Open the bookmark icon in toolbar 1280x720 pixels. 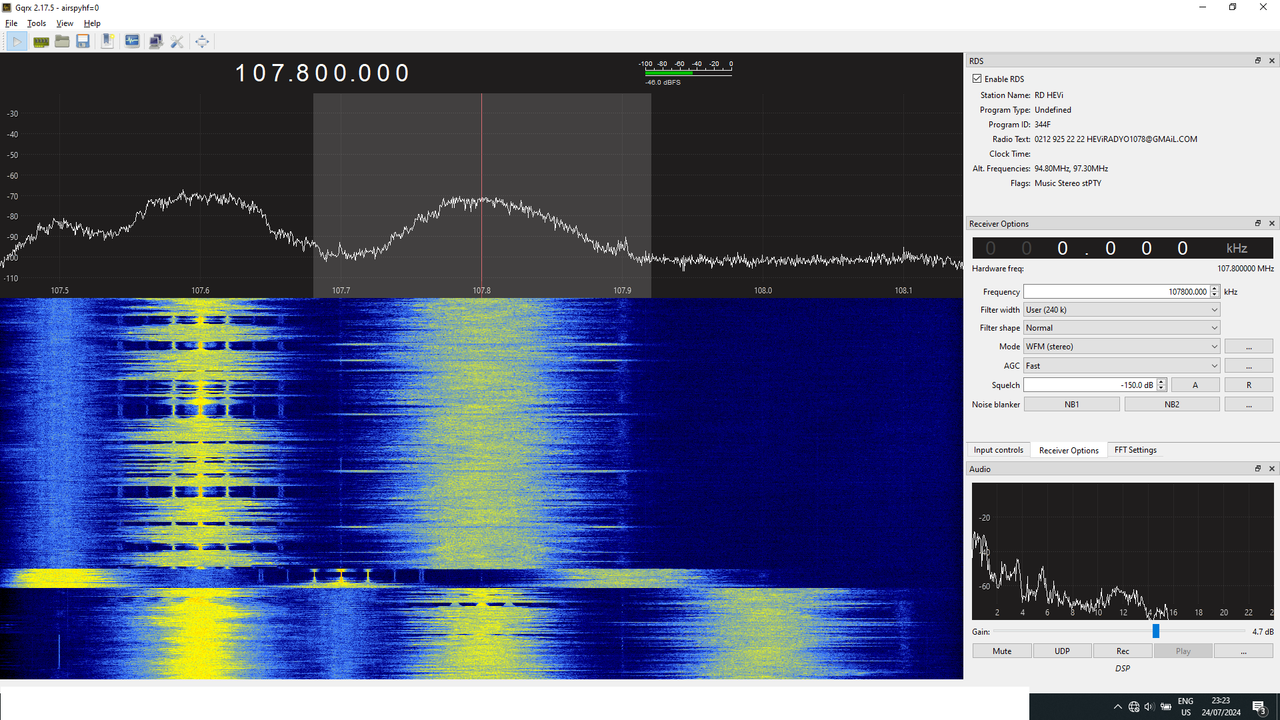pyautogui.click(x=108, y=41)
